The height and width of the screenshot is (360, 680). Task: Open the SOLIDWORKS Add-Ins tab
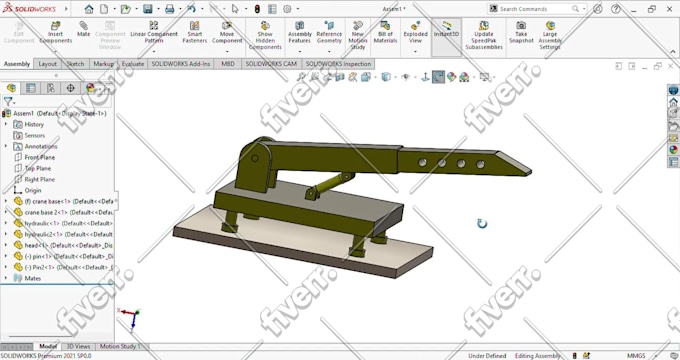click(x=181, y=64)
